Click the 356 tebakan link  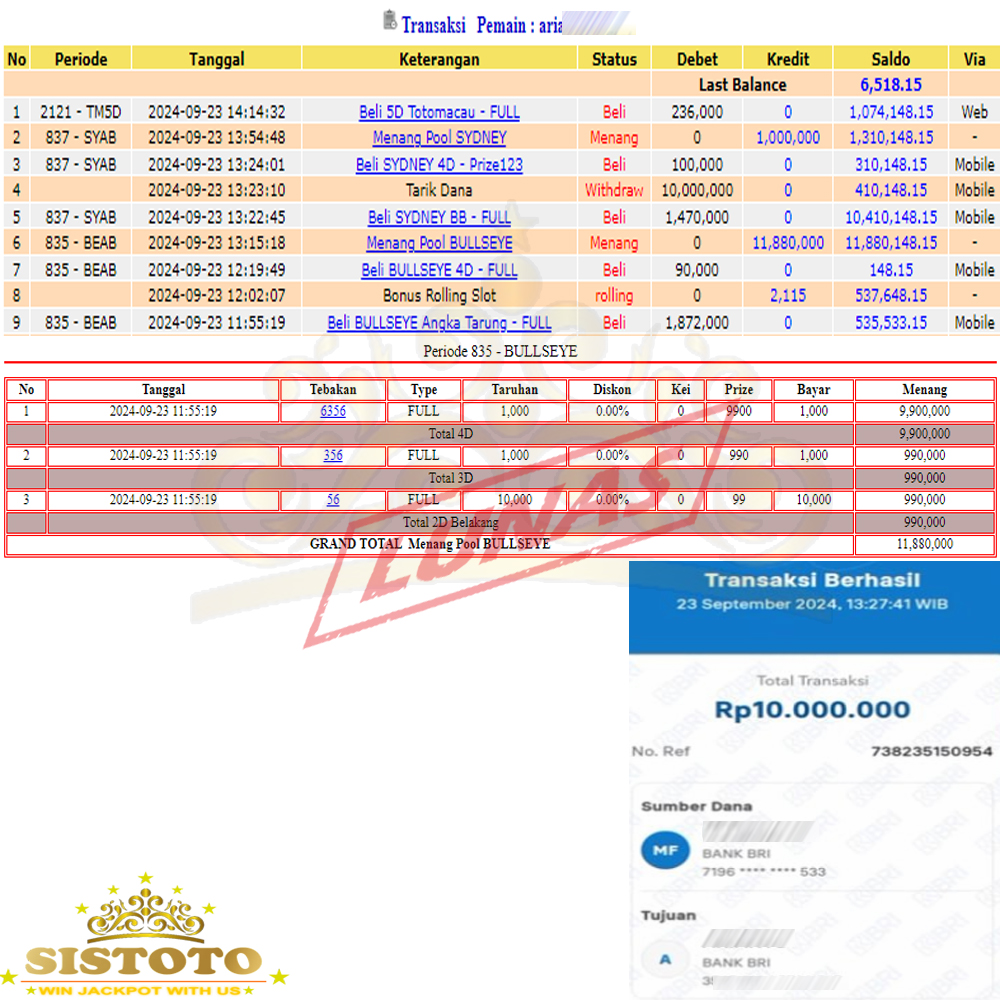[333, 455]
